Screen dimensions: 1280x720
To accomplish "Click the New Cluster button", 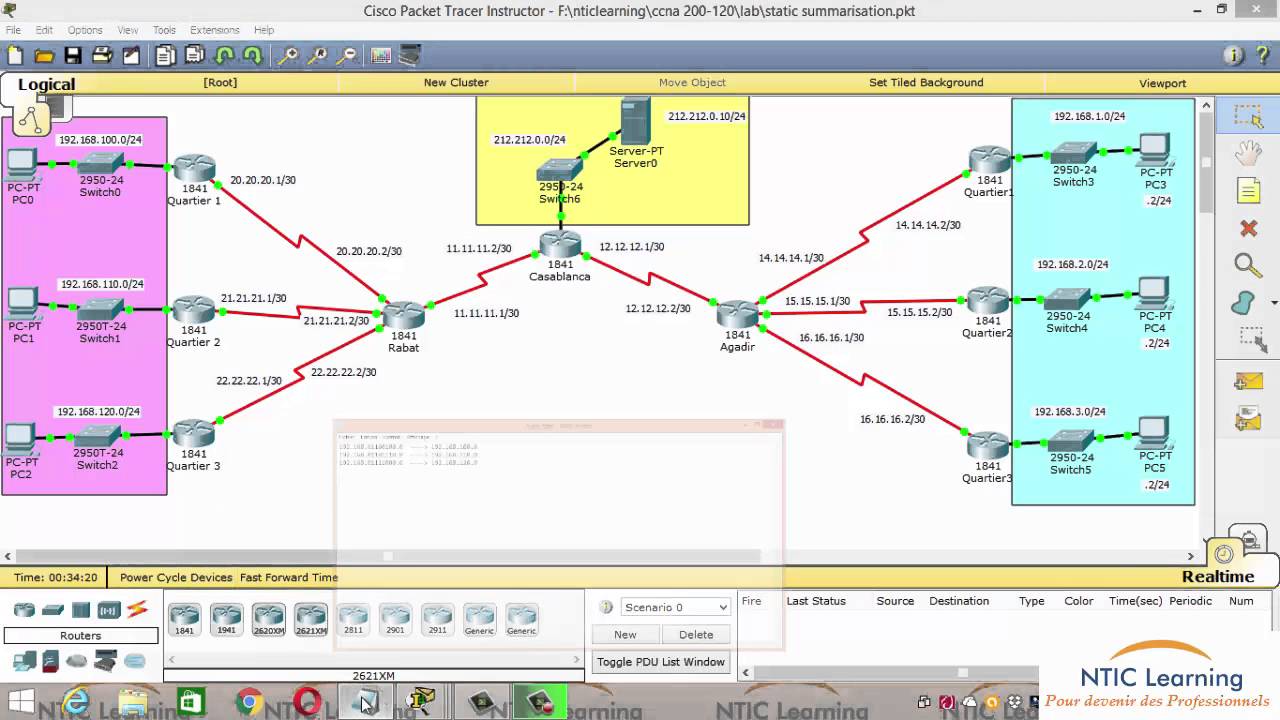I will pyautogui.click(x=456, y=83).
